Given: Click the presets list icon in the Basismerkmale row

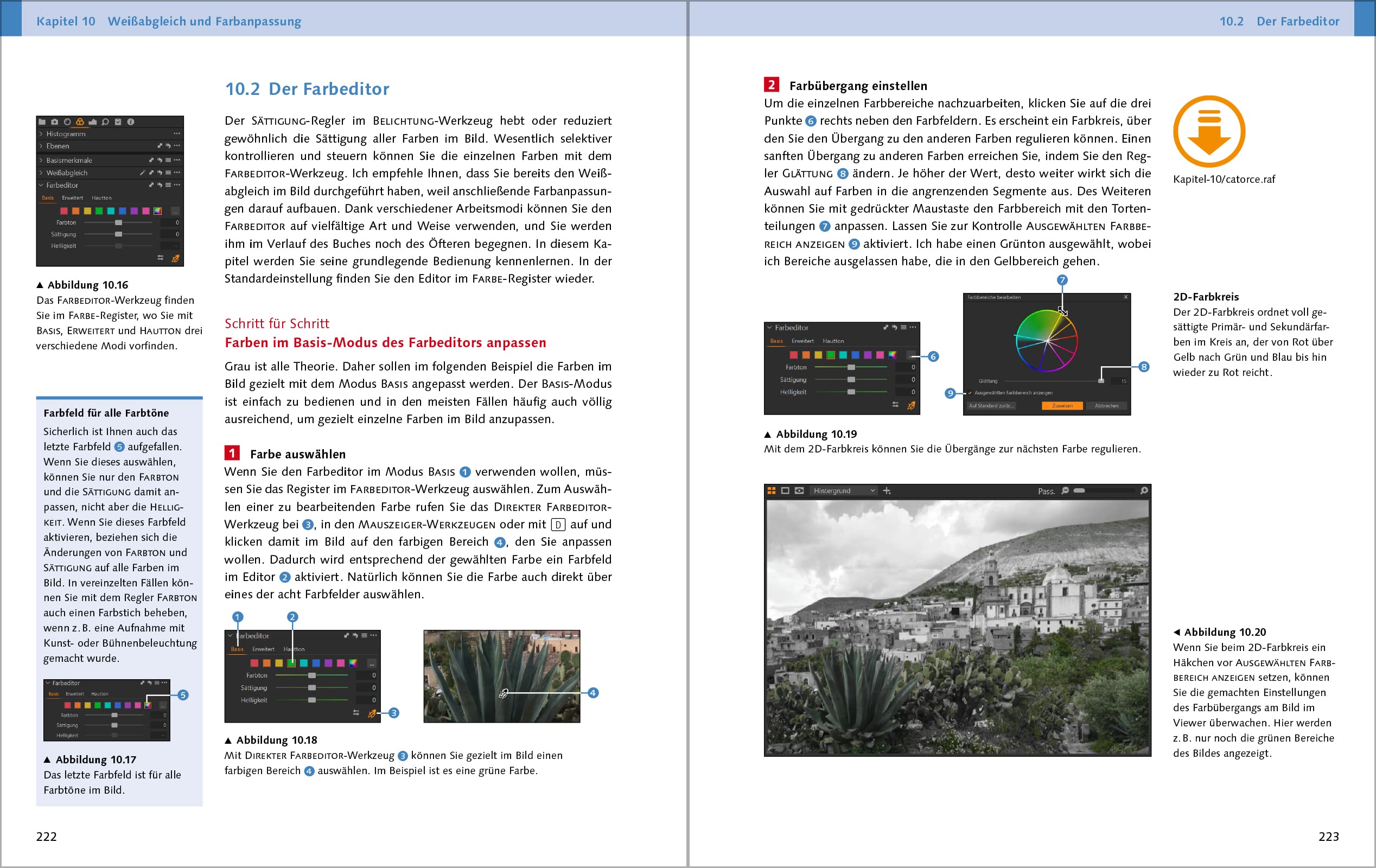Looking at the screenshot, I should 168,160.
